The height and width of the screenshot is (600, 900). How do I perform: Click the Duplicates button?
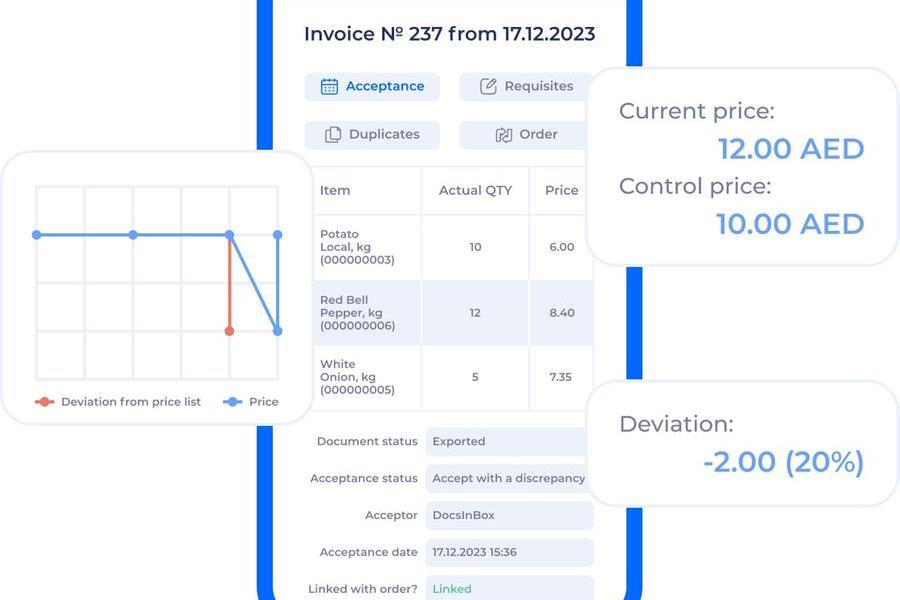point(372,134)
